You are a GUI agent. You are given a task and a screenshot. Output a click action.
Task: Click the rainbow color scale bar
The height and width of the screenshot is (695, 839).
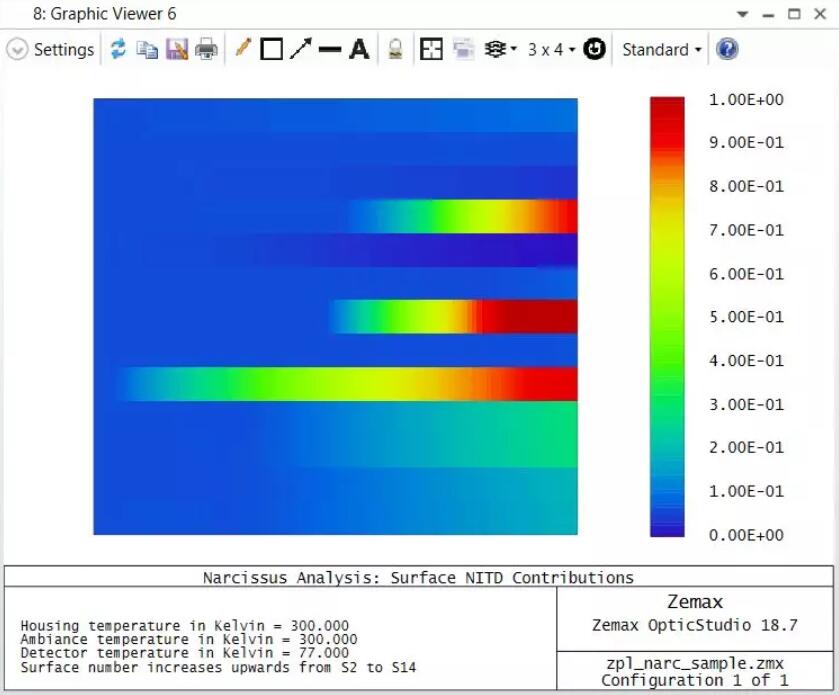(667, 316)
